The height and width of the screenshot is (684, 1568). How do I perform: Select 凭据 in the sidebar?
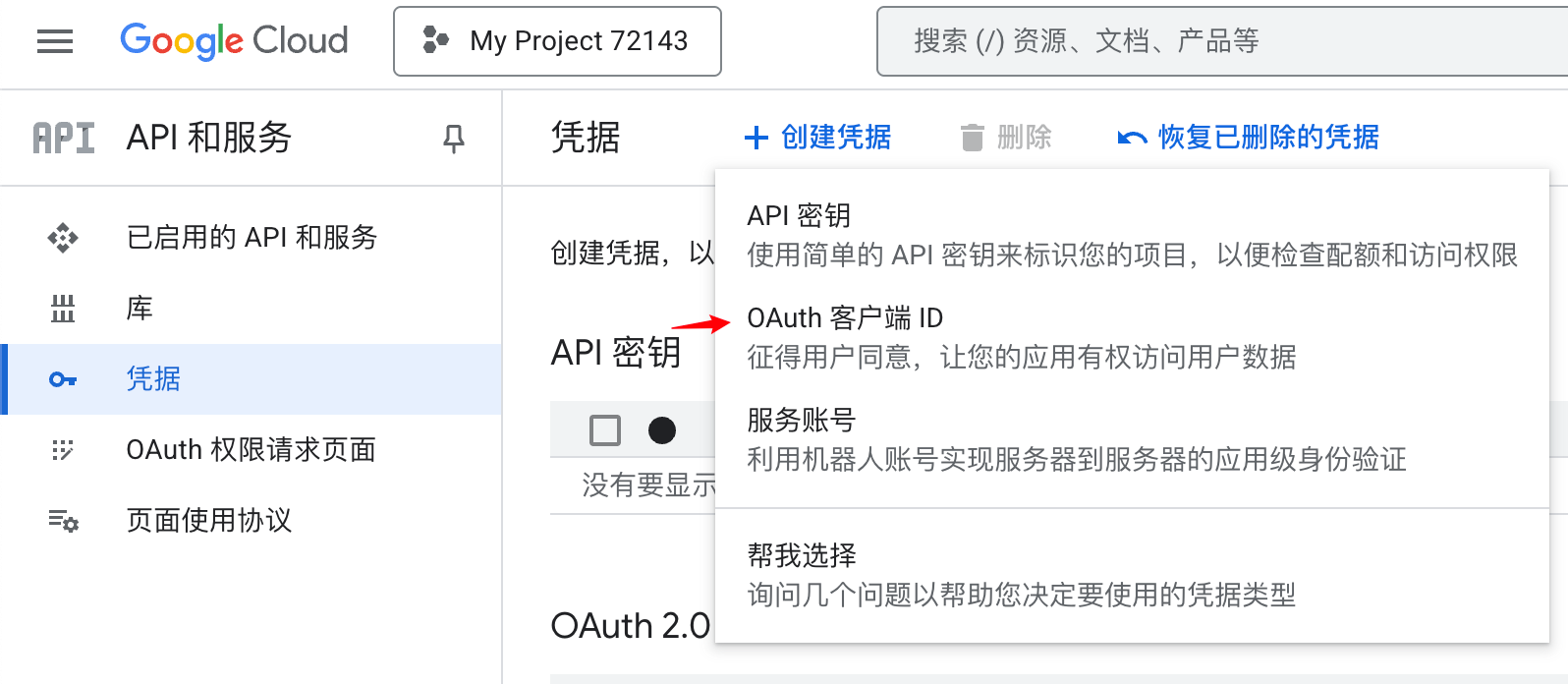coord(252,379)
